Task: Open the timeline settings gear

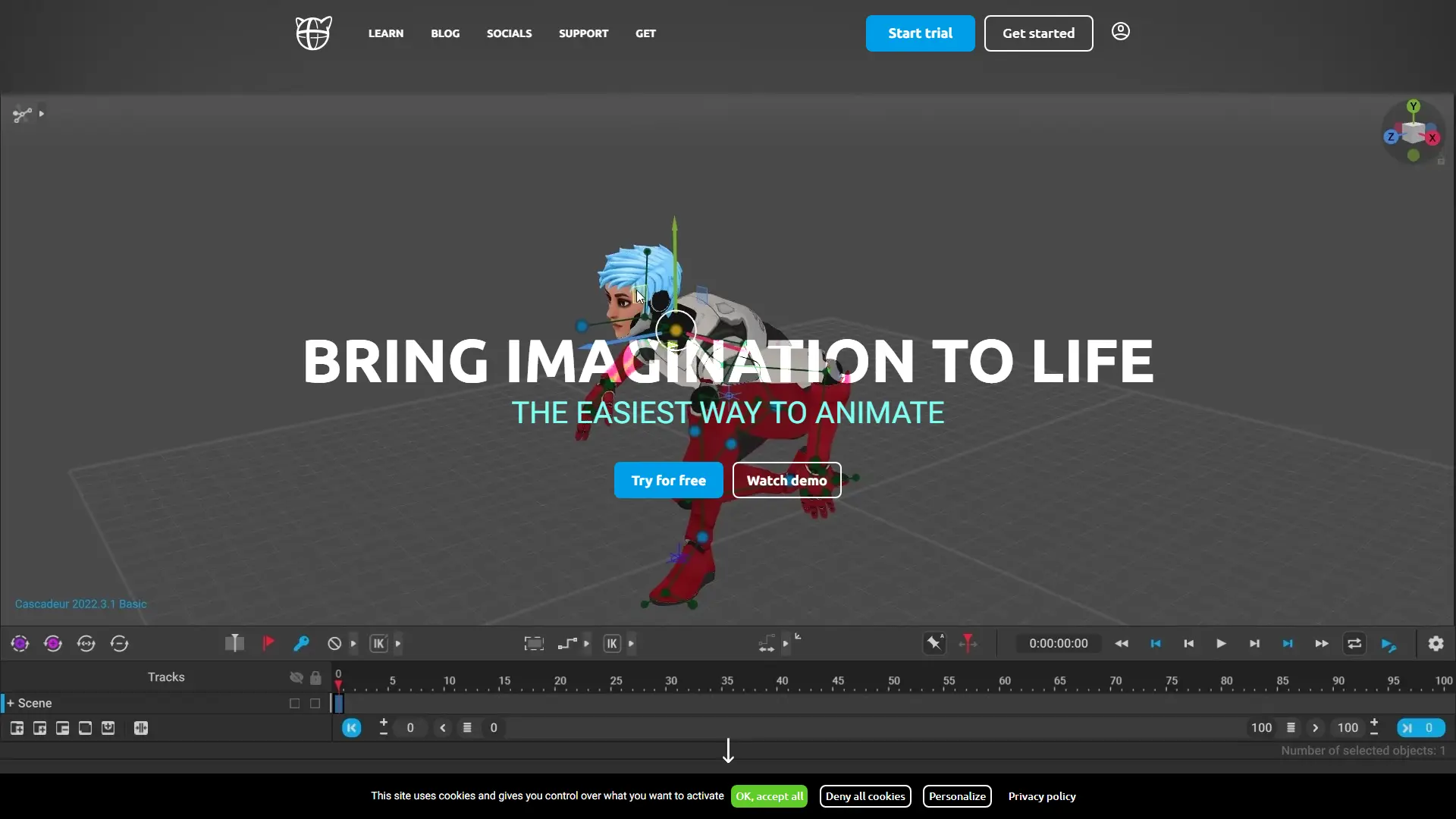Action: [1436, 644]
